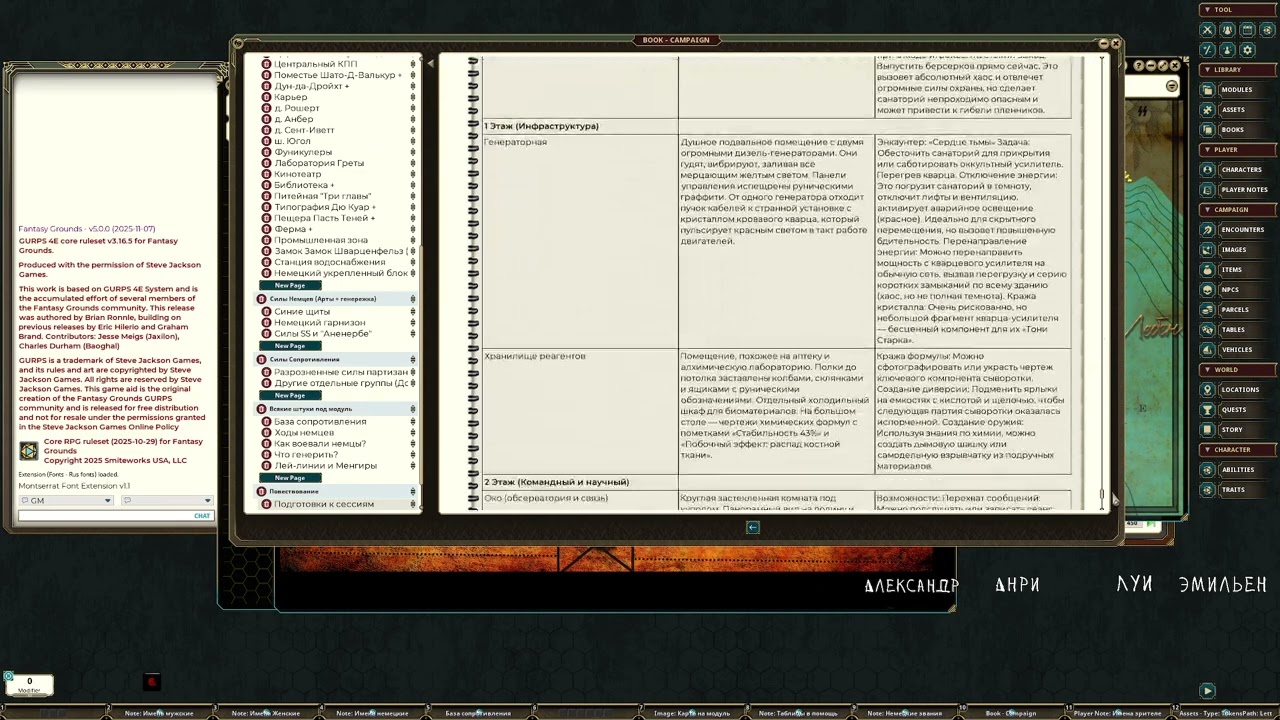Screen dimensions: 1280x720
Task: Open the Подготовки к сессиям page
Action: pos(323,504)
